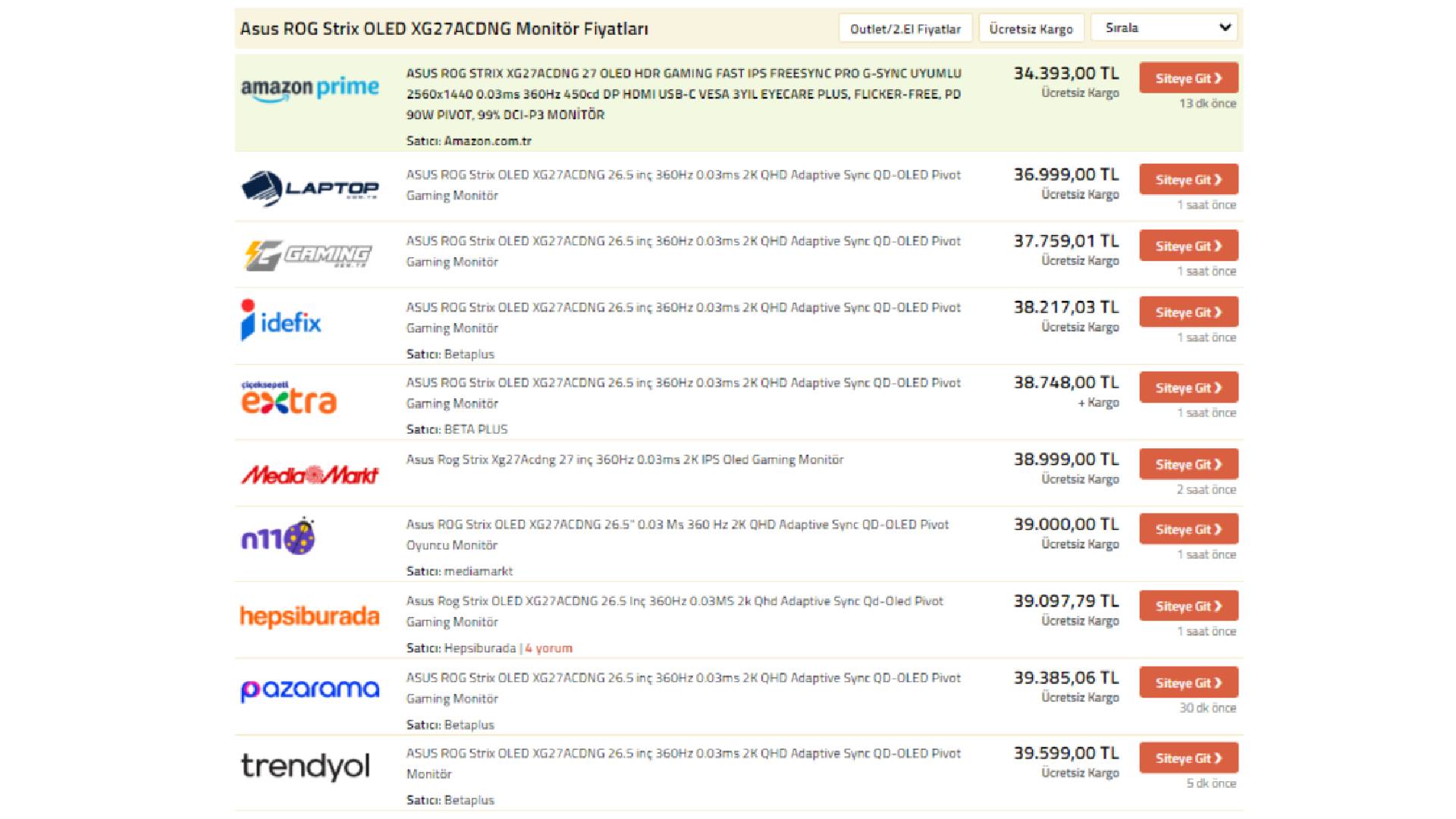Viewport: 1456px width, 819px height.
Task: Open the trendyol product title link
Action: (683, 764)
